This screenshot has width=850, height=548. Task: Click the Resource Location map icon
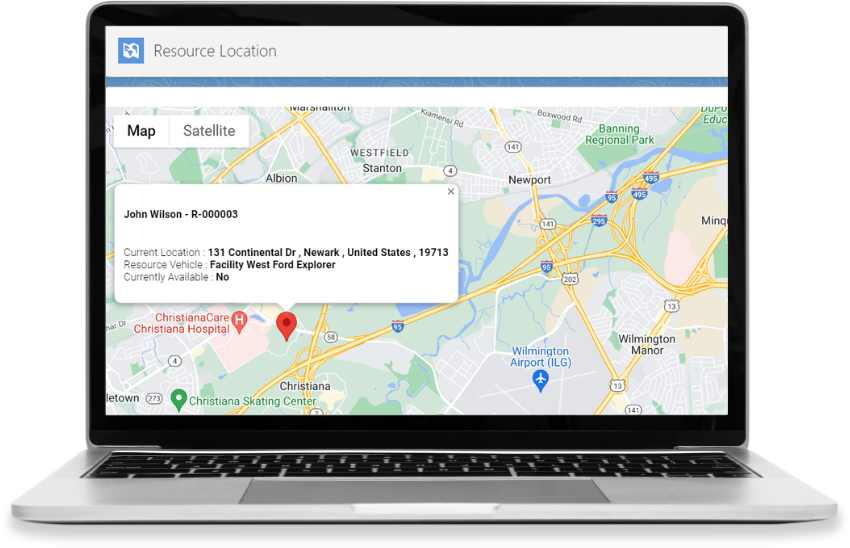coord(131,50)
